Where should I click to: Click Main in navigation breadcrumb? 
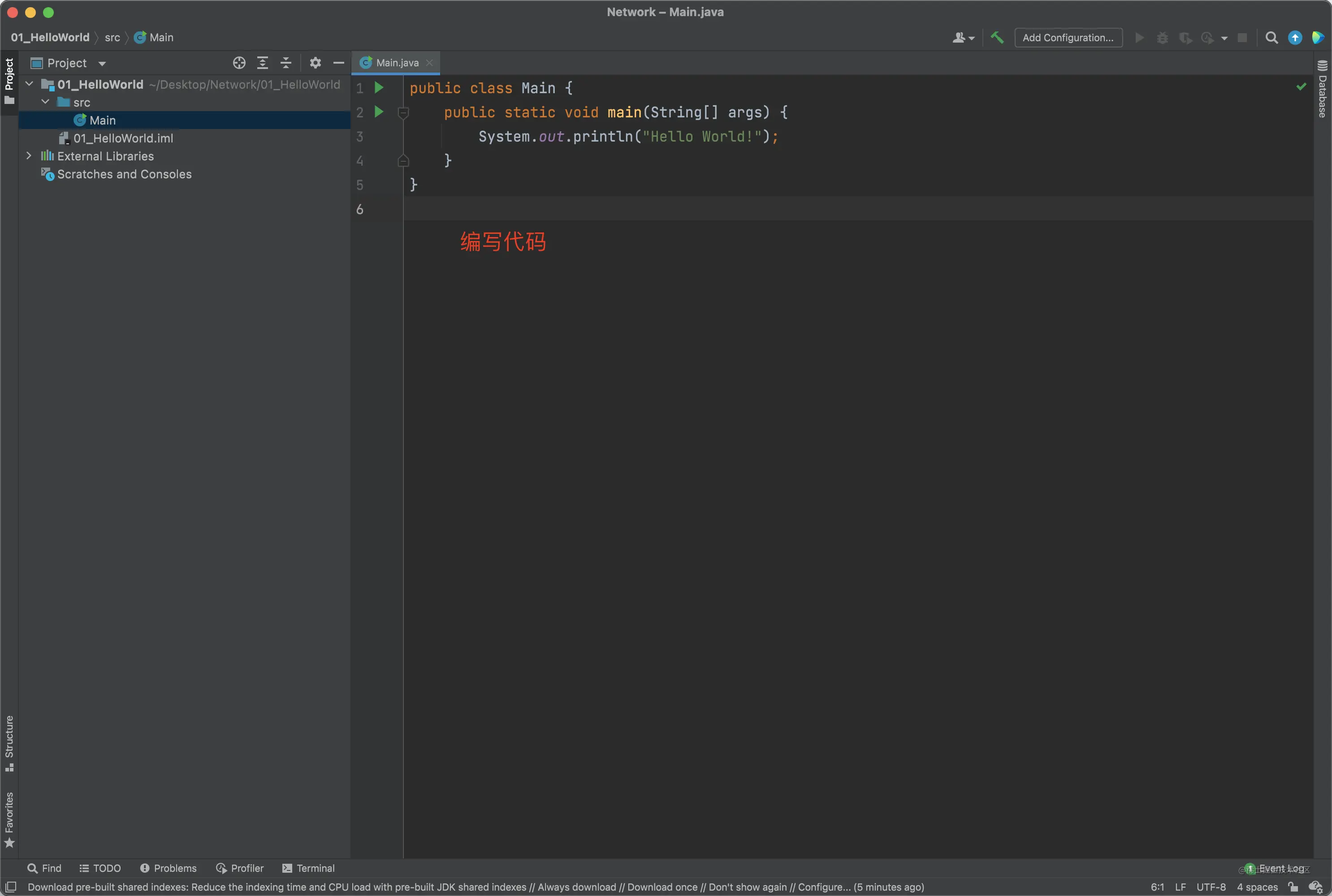(x=154, y=37)
